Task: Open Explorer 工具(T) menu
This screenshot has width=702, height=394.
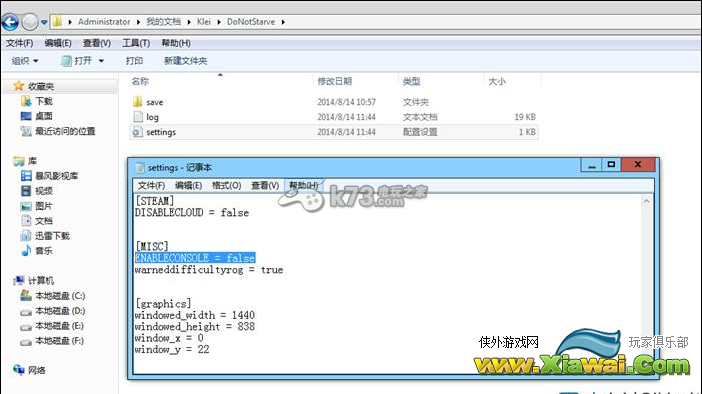Action: coord(136,43)
